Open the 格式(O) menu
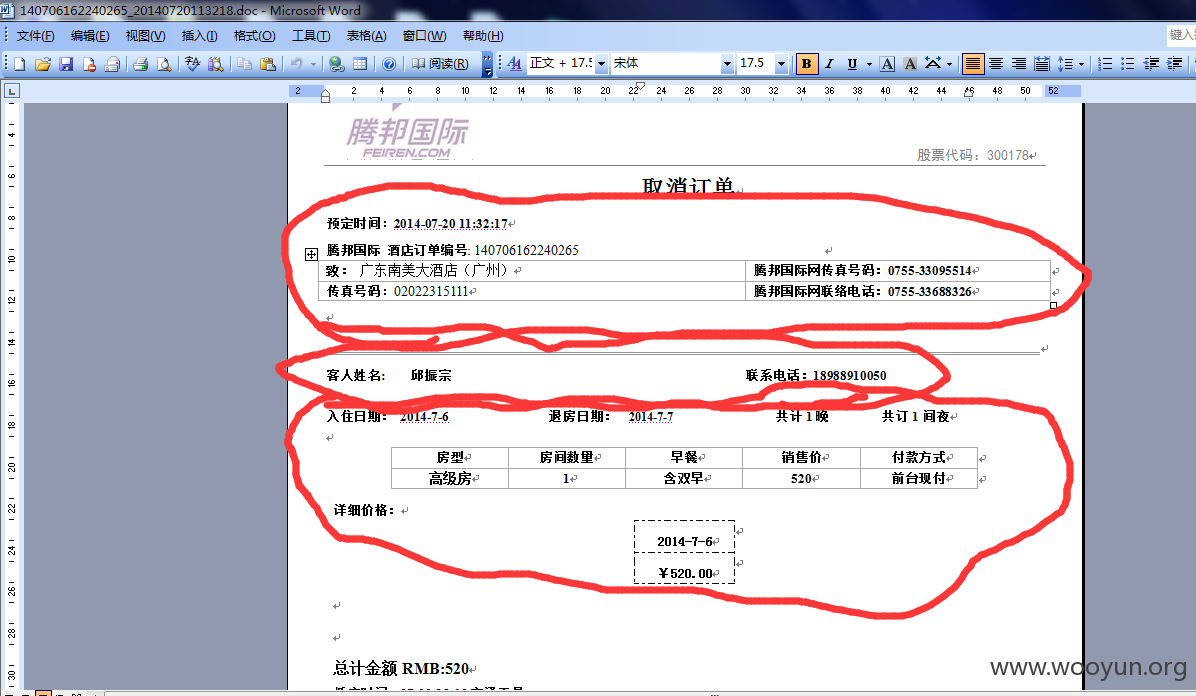 pos(254,36)
